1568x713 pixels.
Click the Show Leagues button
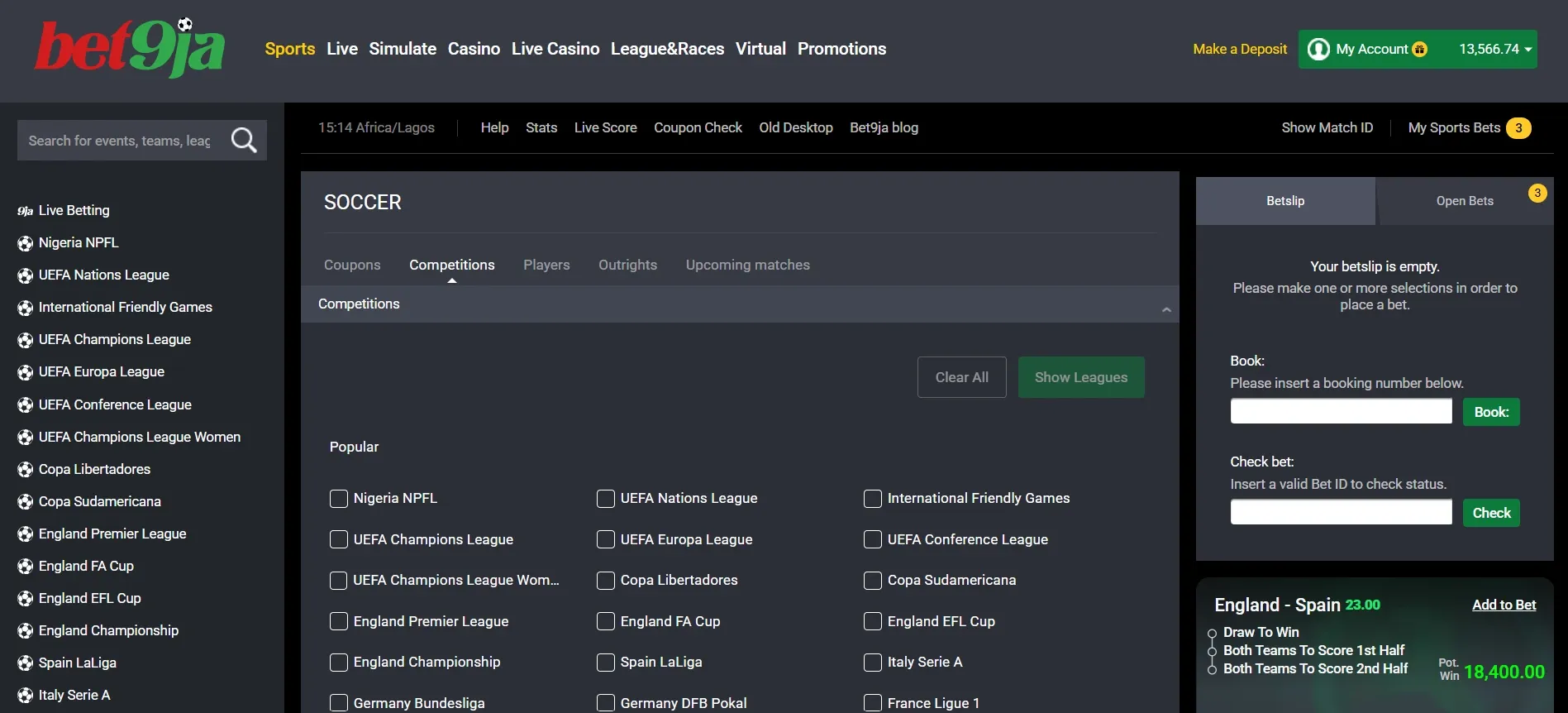[x=1081, y=377]
